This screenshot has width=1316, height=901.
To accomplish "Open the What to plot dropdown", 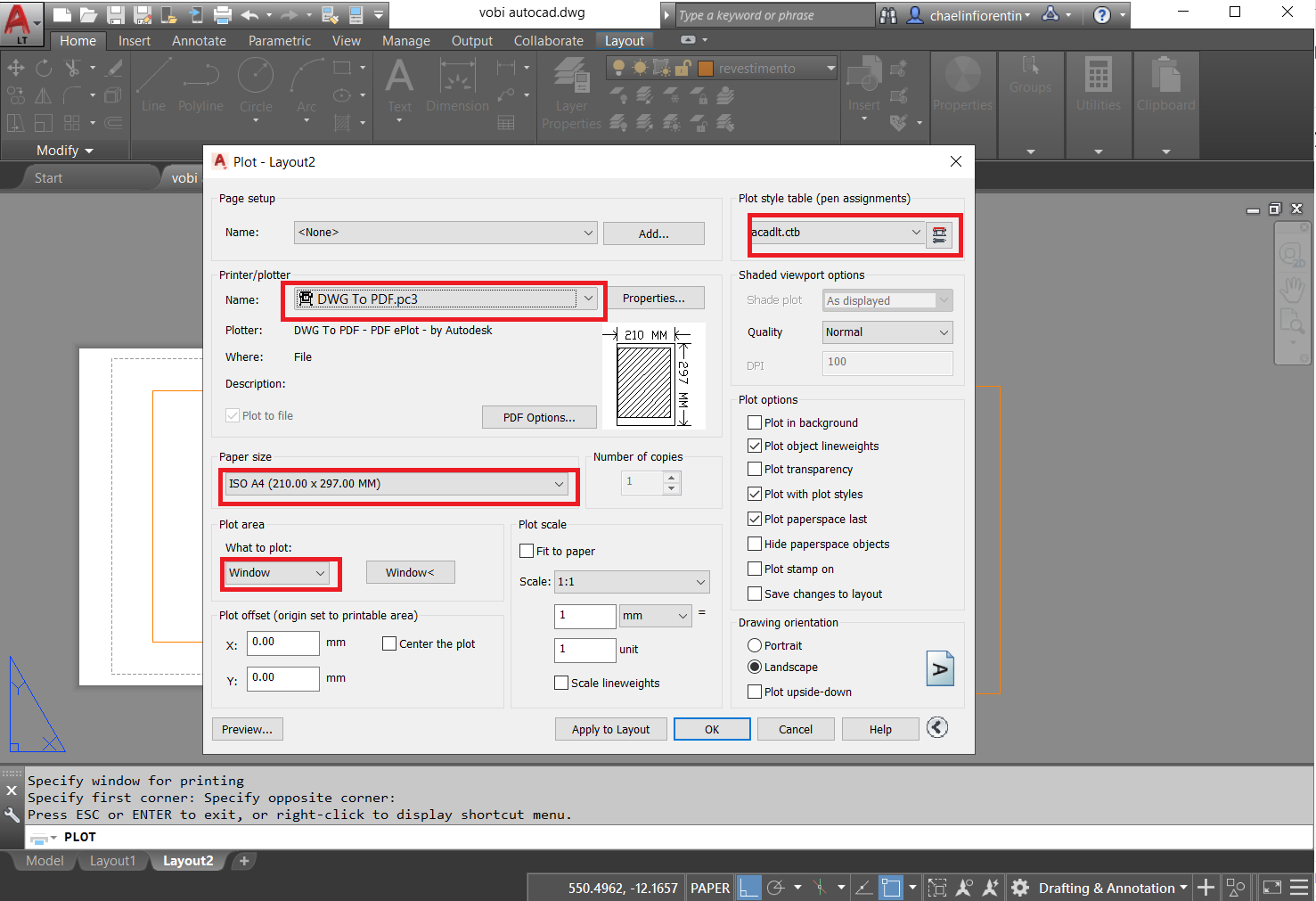I will coord(277,573).
